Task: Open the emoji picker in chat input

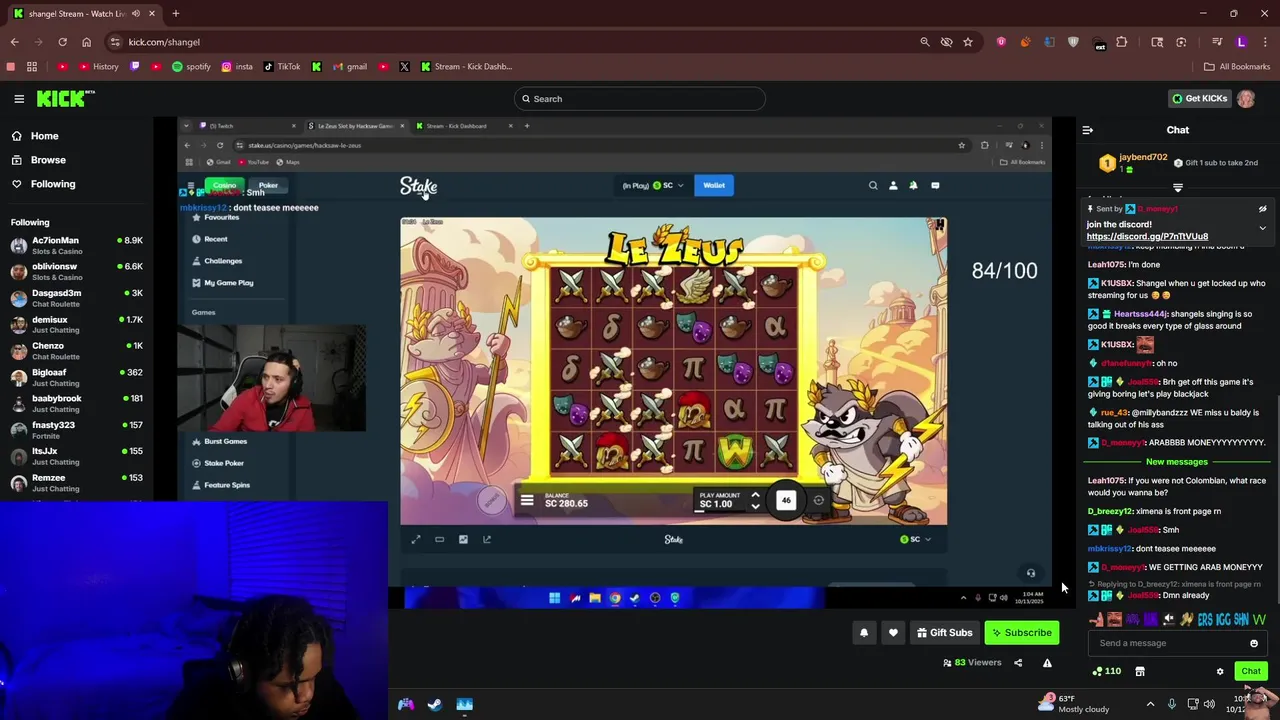Action: click(x=1254, y=644)
